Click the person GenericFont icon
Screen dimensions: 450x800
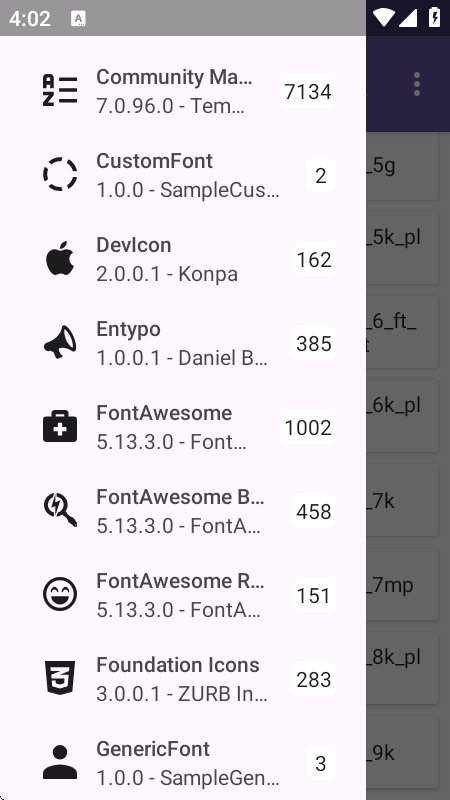click(x=60, y=763)
